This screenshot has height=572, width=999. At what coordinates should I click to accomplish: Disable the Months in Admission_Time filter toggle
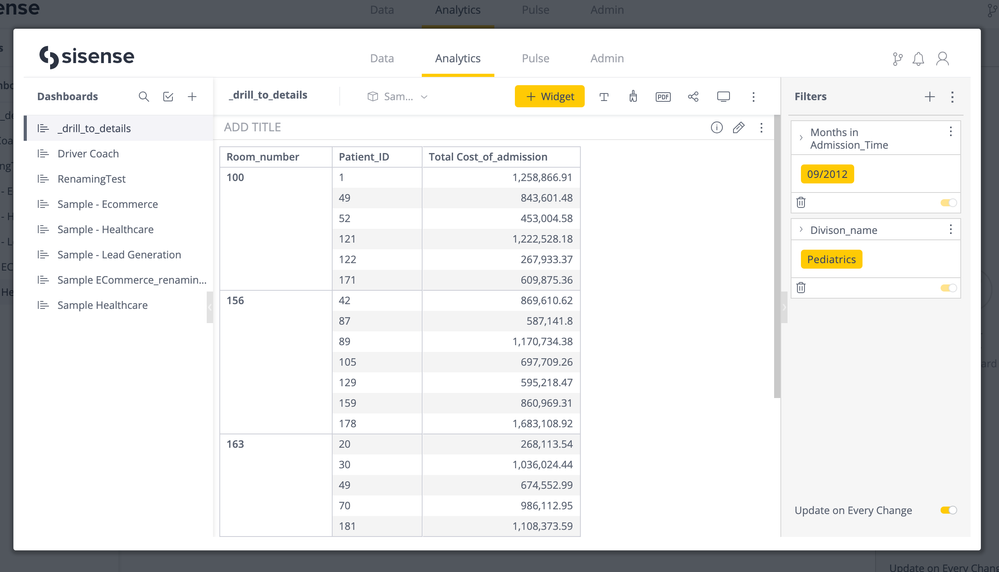tap(948, 203)
